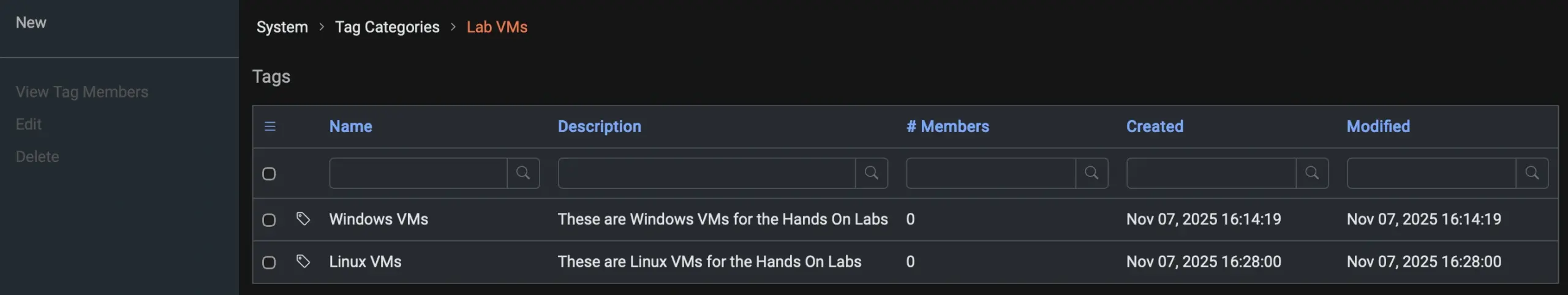The width and height of the screenshot is (1568, 295).
Task: Check the Linux VMs row checkbox
Action: 269,262
